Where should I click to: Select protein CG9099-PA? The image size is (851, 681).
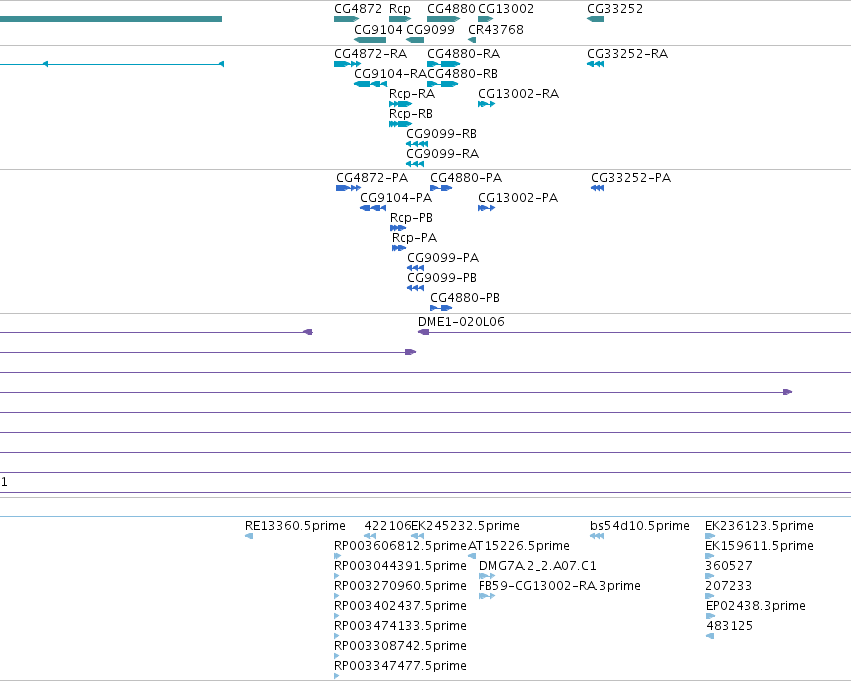click(443, 258)
